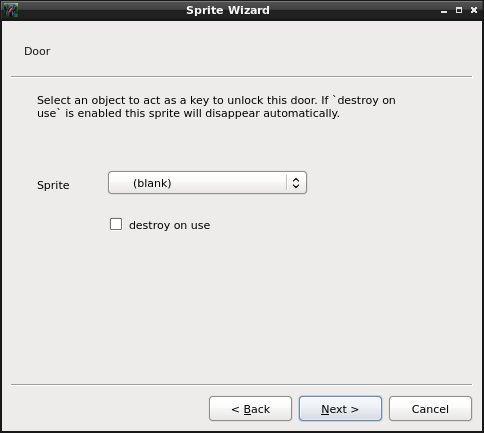The height and width of the screenshot is (433, 484).
Task: Click the up-down arrows of Sprite combo box
Action: tap(296, 183)
